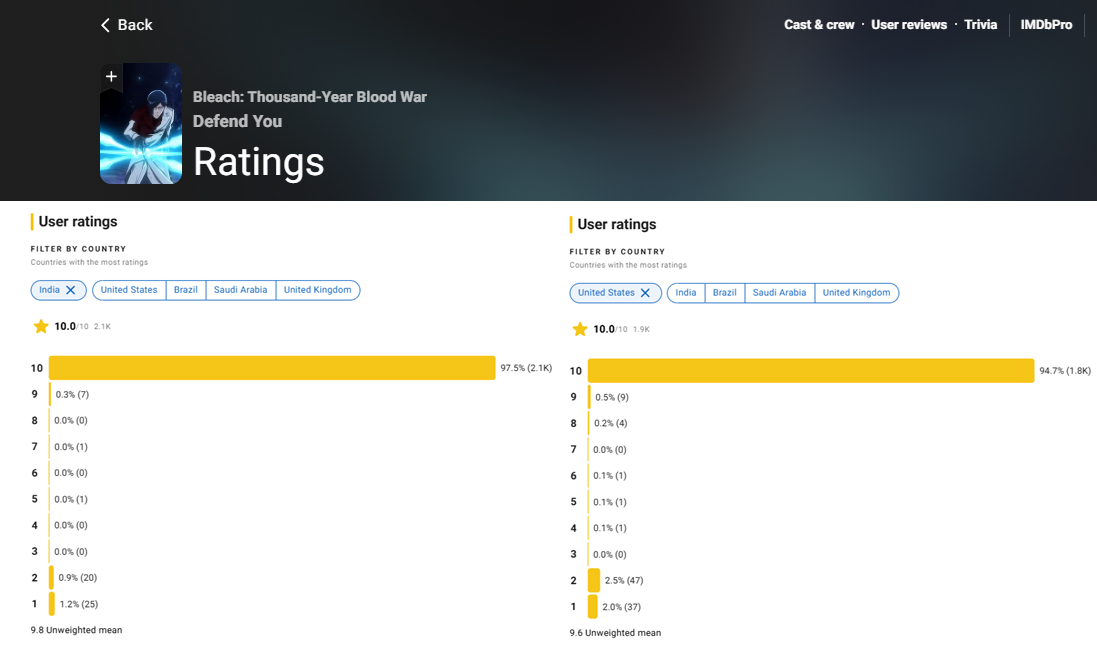1097x651 pixels.
Task: Select United Kingdom filter chip in right panel
Action: tap(856, 293)
